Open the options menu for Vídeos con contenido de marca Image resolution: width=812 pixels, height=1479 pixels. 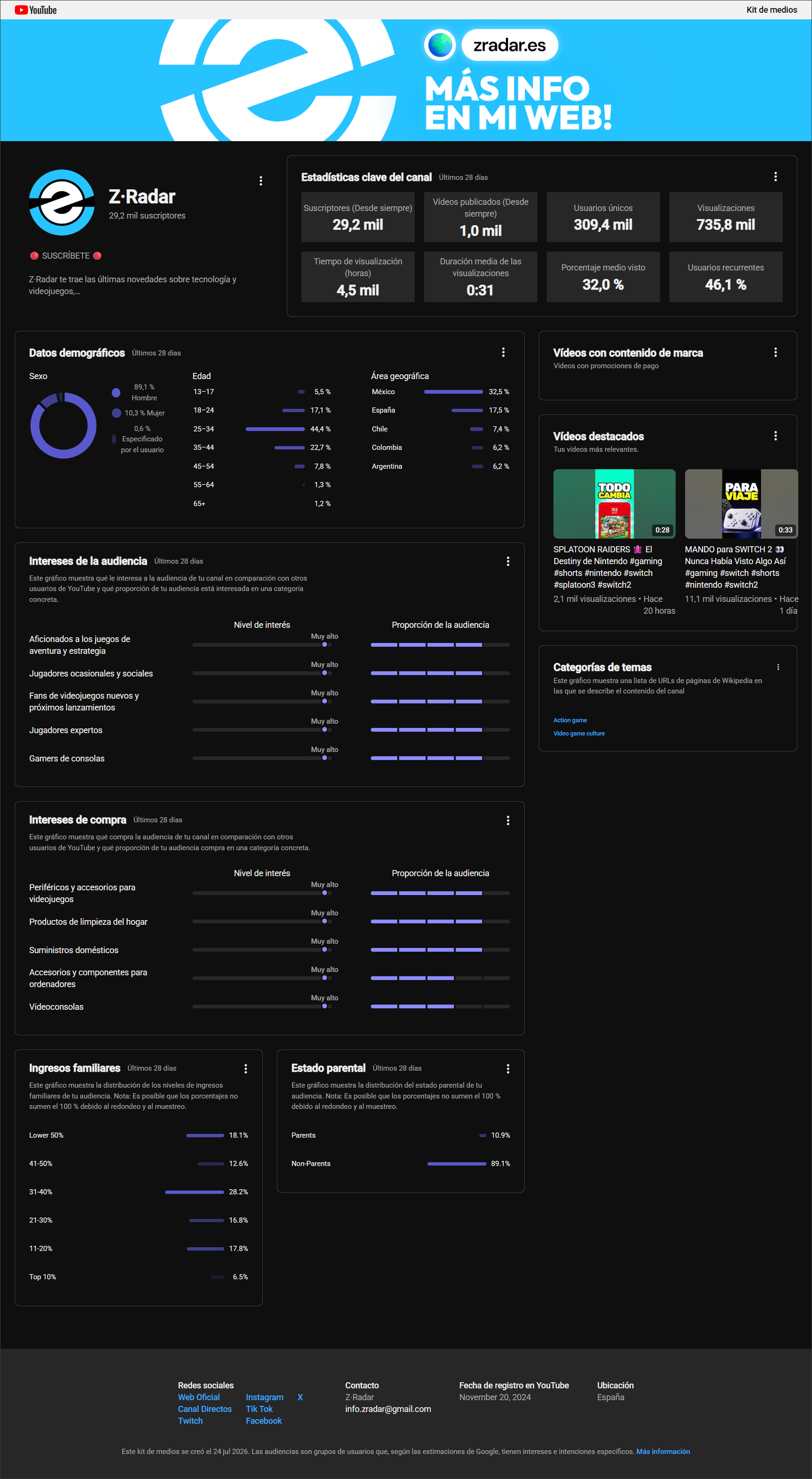coord(775,353)
